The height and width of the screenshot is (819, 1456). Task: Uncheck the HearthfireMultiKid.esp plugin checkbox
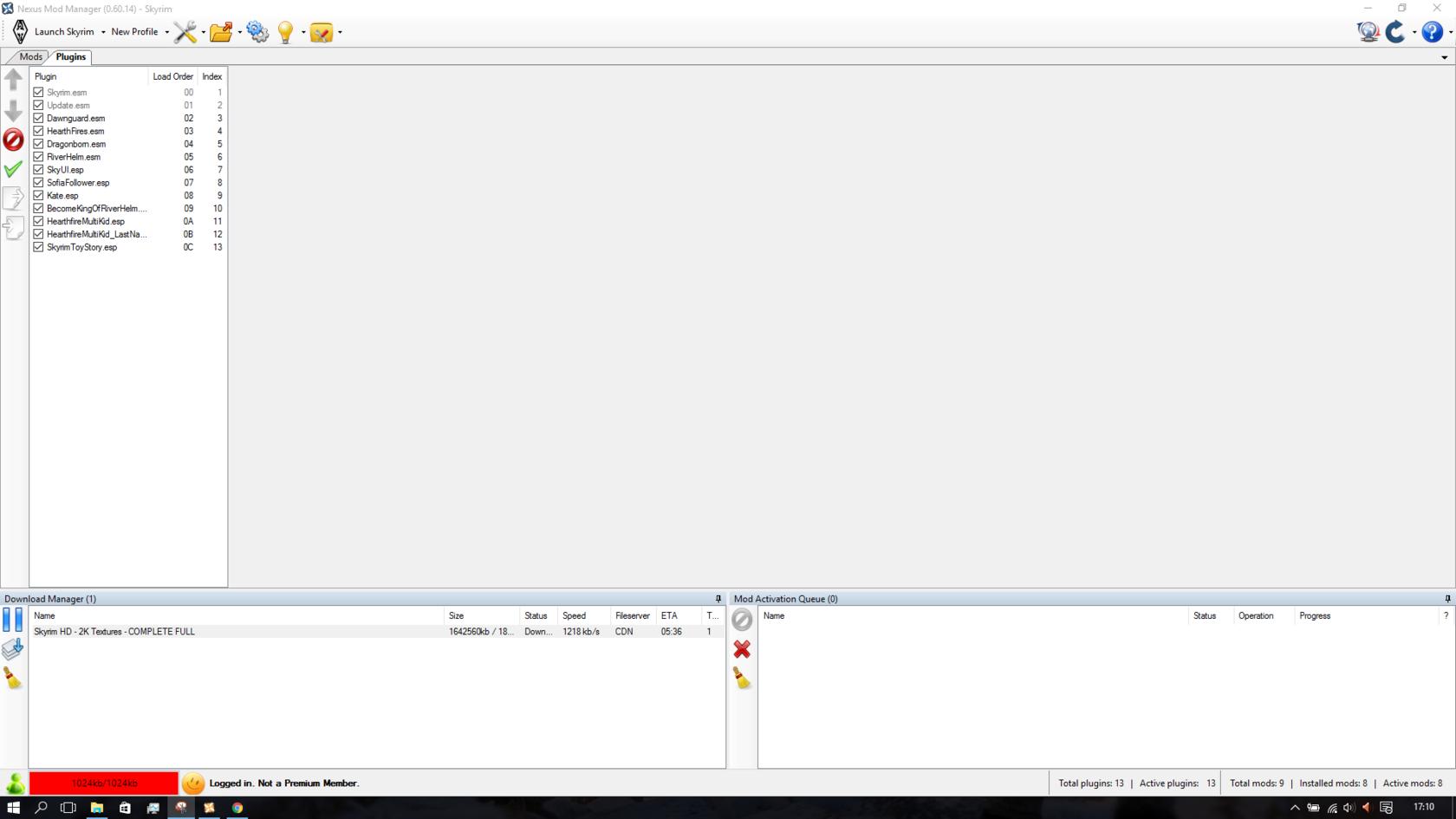pos(38,221)
